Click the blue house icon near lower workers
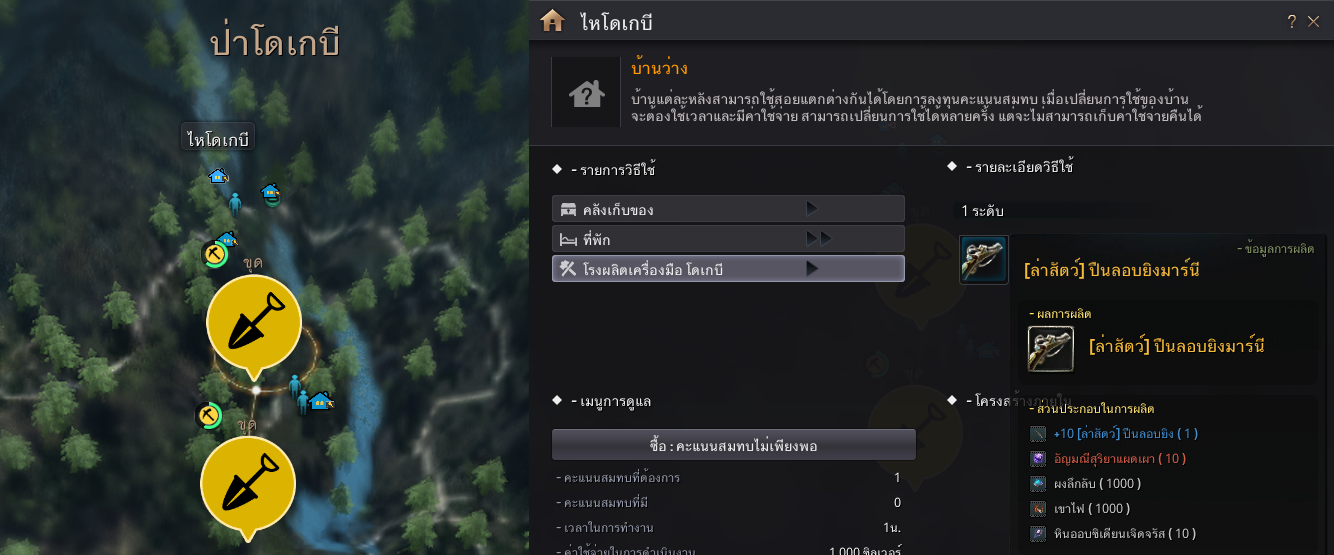The image size is (1334, 555). (x=321, y=401)
